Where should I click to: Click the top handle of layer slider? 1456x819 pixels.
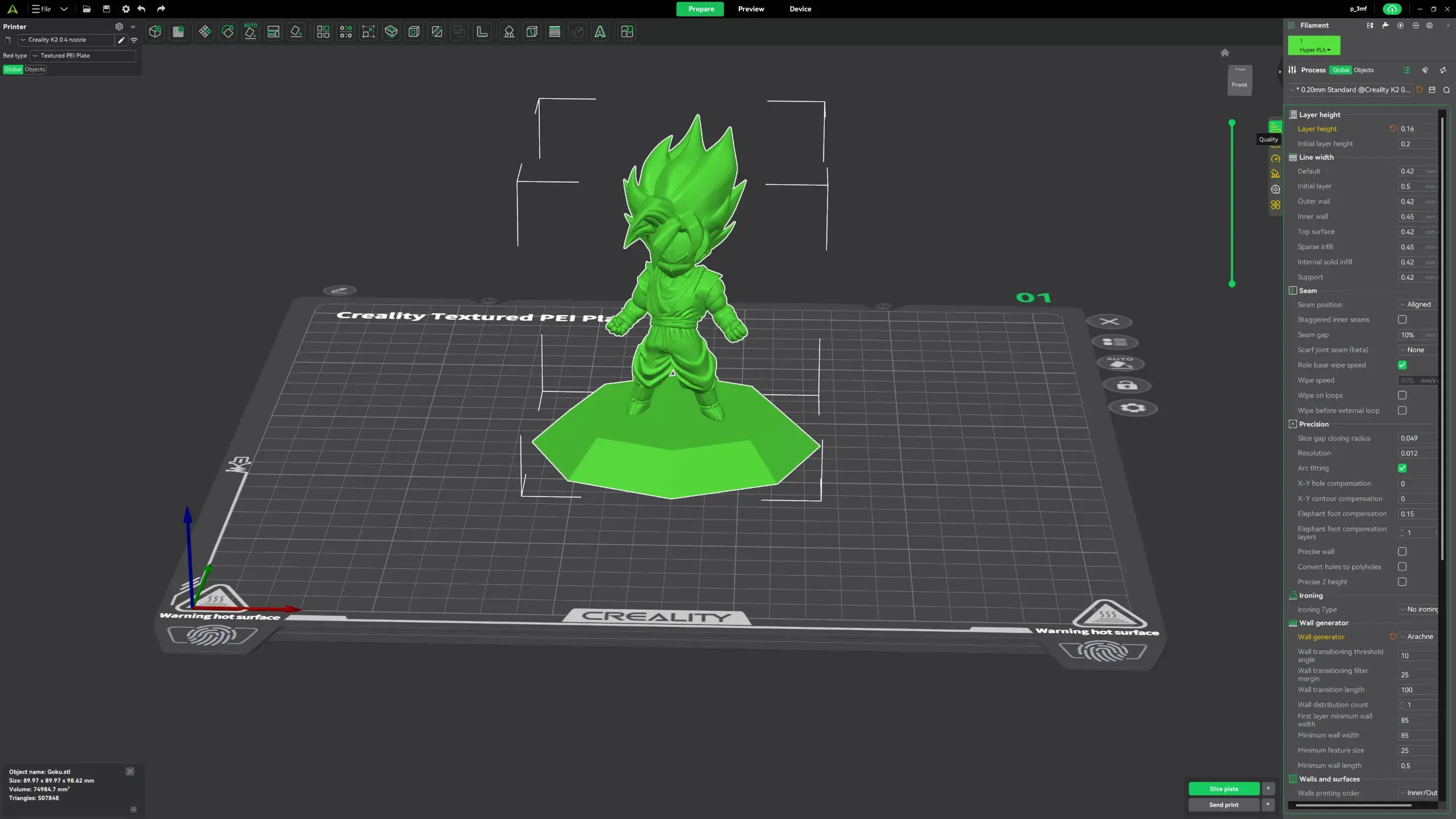(1232, 123)
